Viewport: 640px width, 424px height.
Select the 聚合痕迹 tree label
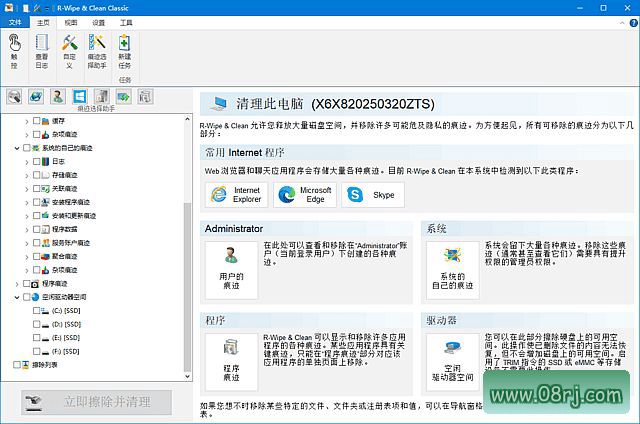tap(64, 256)
